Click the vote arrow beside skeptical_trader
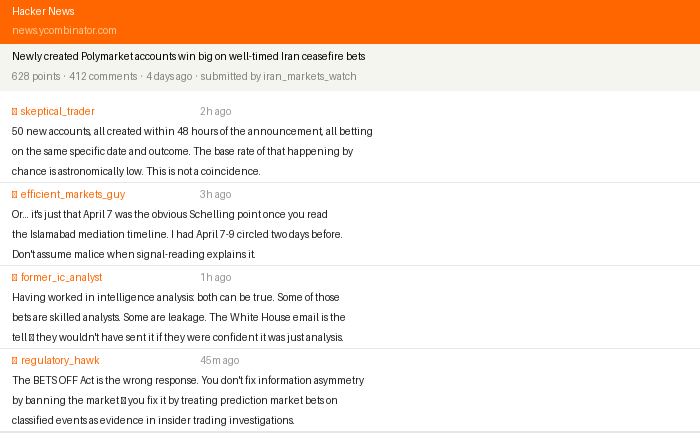 coord(15,111)
